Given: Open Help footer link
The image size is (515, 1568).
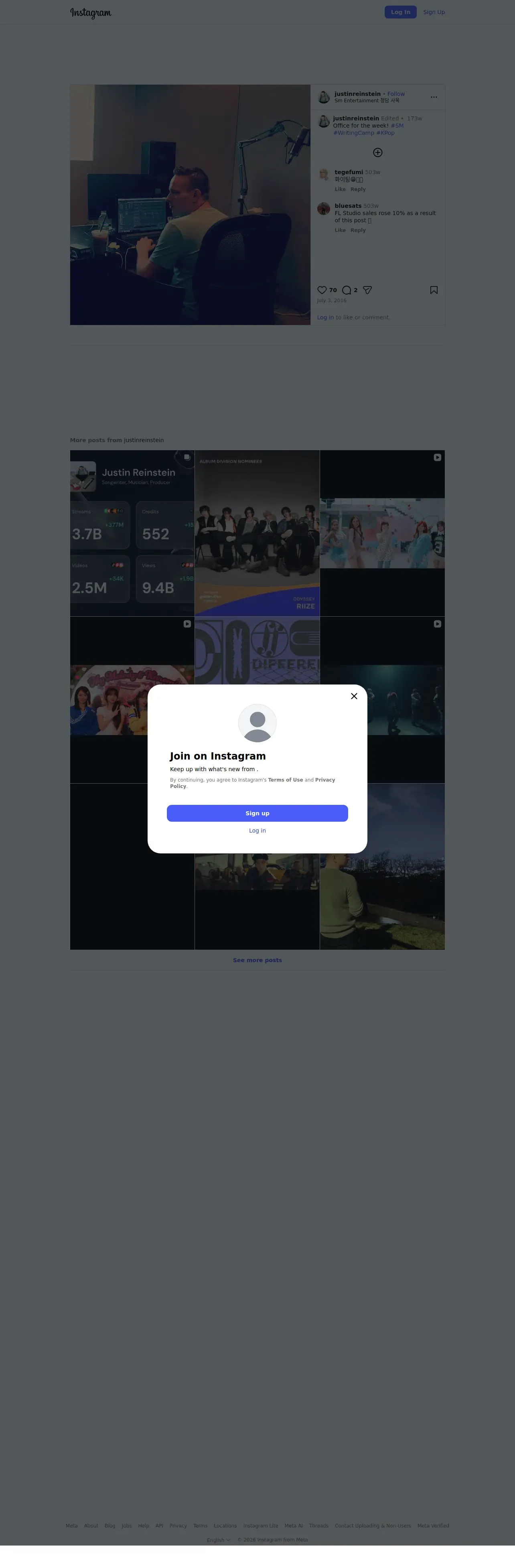Looking at the screenshot, I should pos(144,1525).
